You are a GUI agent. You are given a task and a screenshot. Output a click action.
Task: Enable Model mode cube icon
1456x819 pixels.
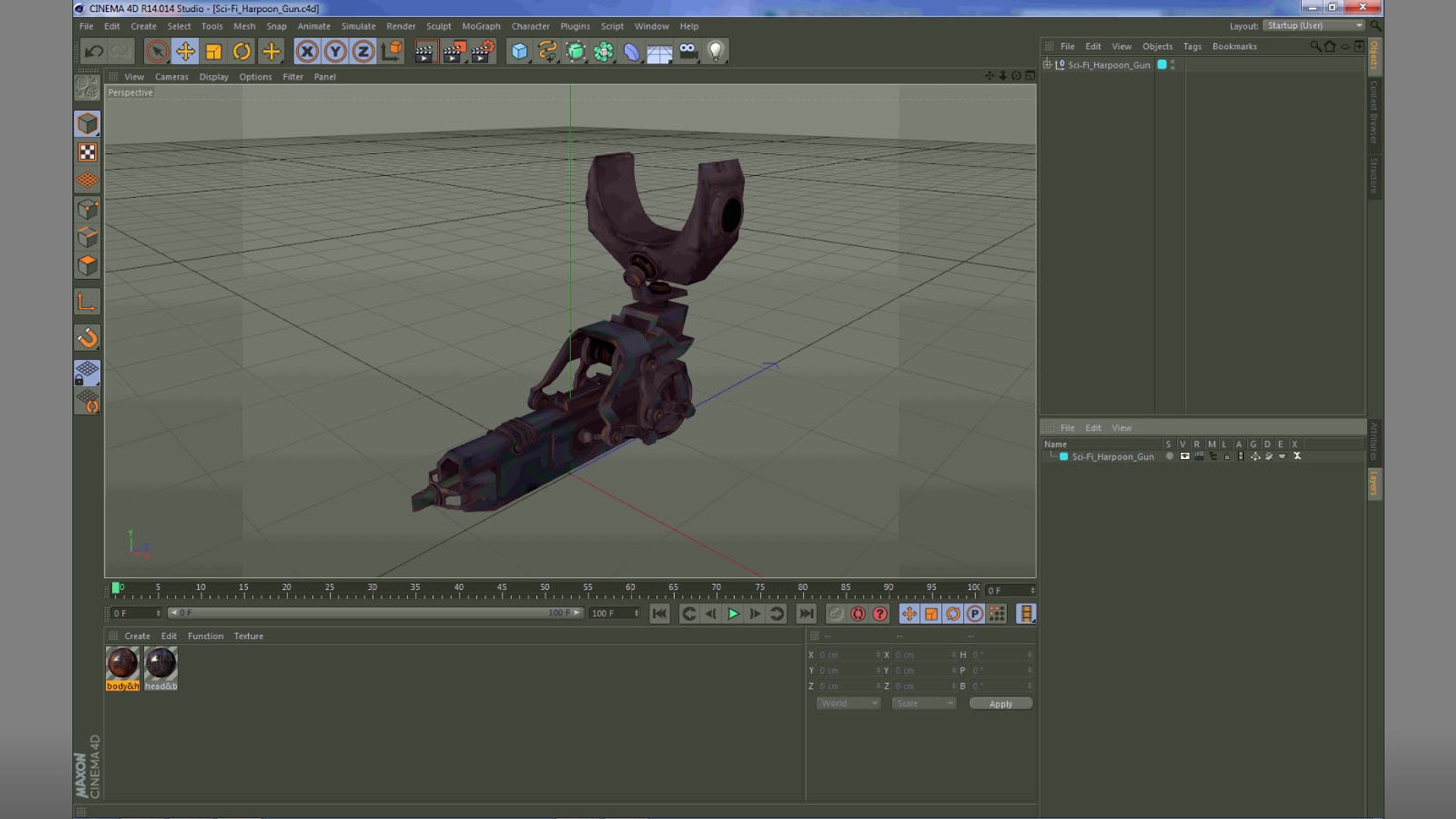pyautogui.click(x=87, y=124)
